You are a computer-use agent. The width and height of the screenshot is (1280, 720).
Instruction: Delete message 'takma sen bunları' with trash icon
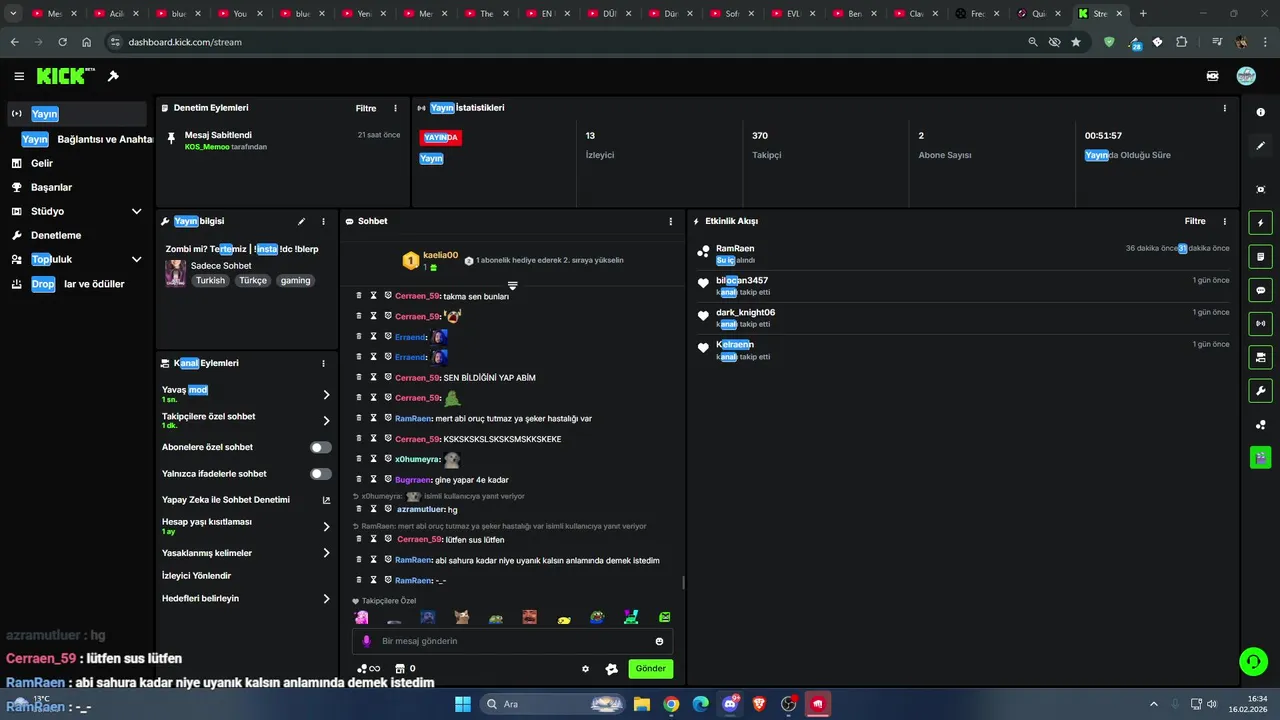(x=359, y=296)
